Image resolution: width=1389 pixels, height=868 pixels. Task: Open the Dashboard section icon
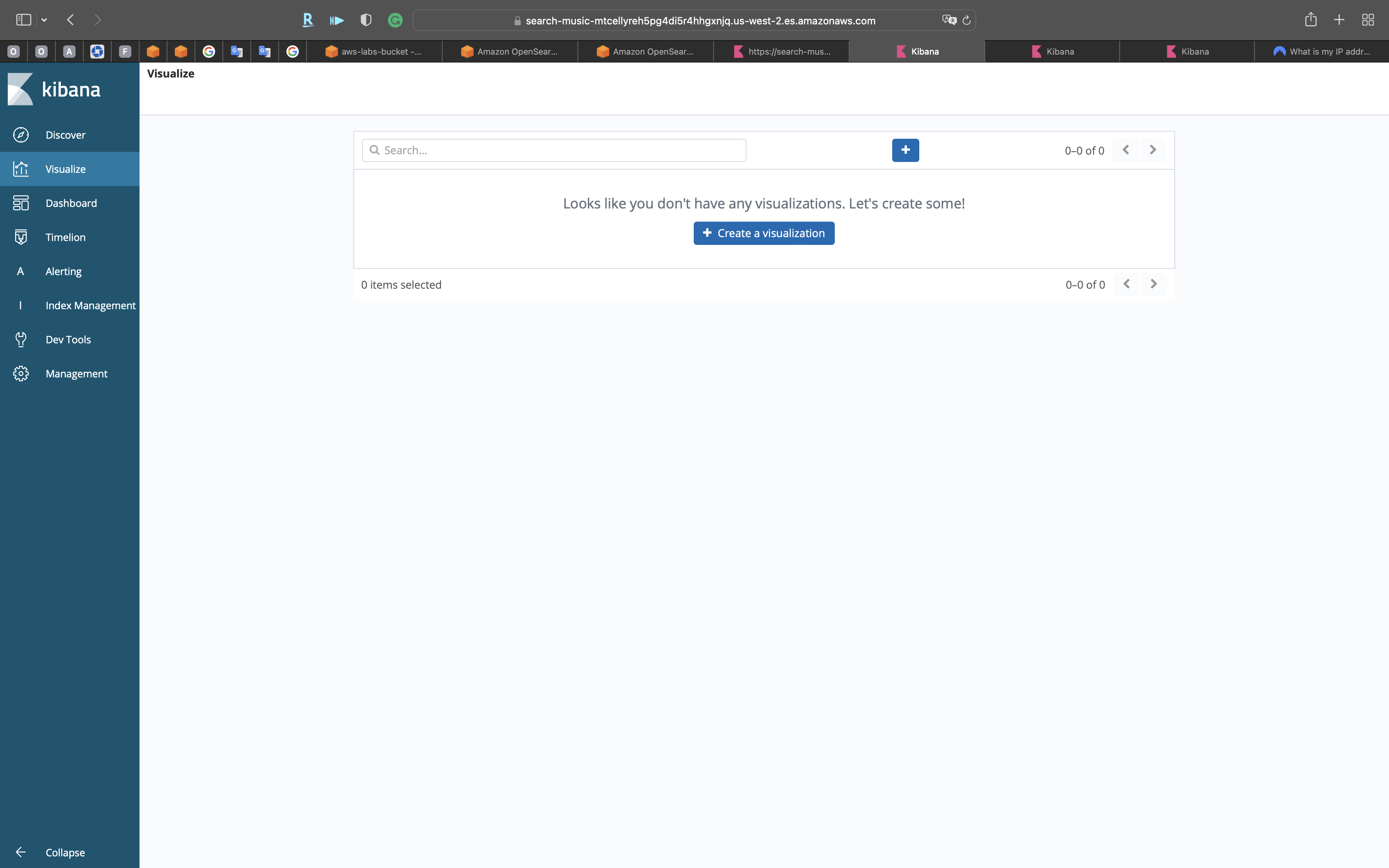tap(21, 203)
